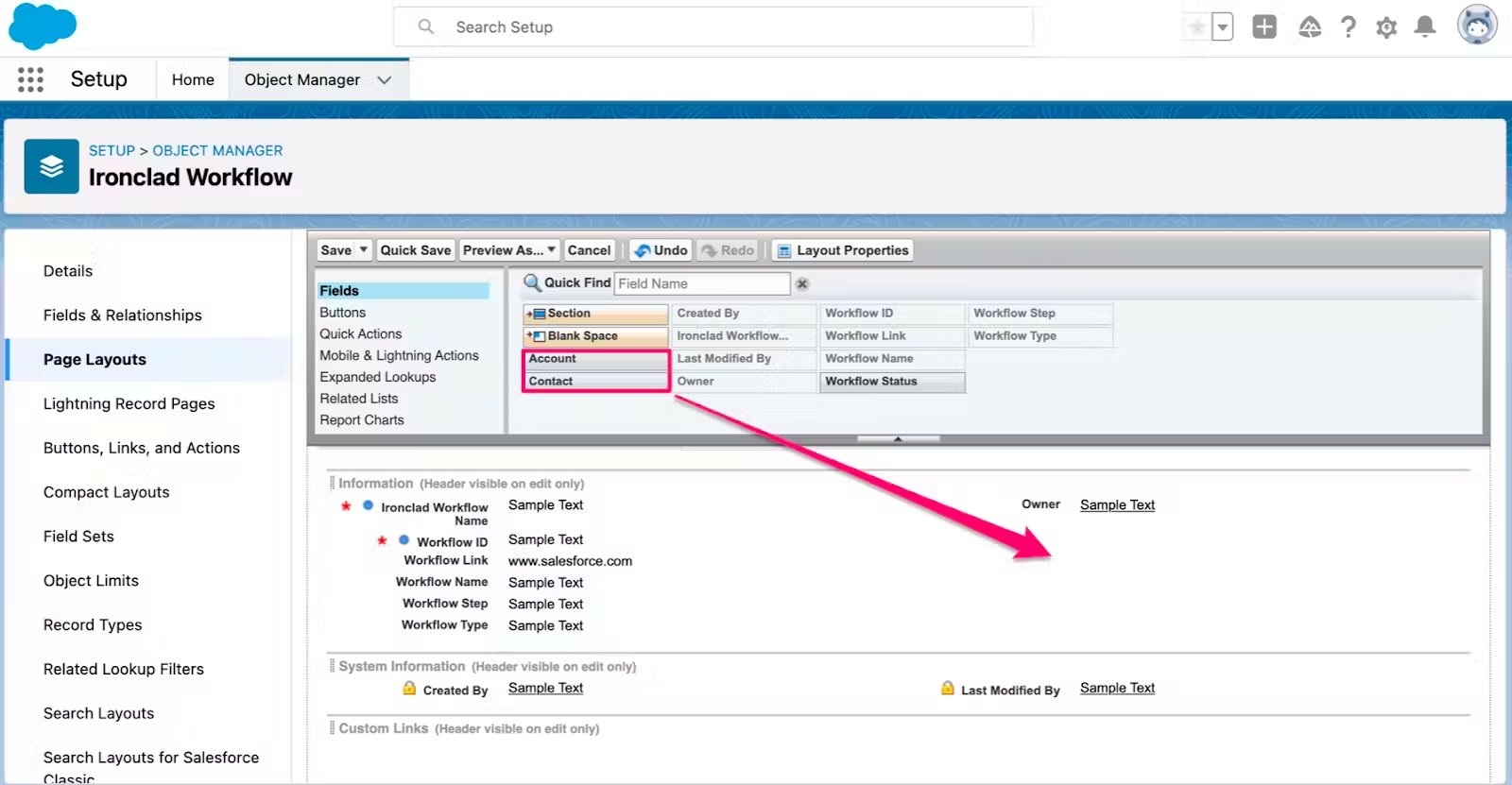1512x785 pixels.
Task: Open the global actions plus icon
Action: click(x=1264, y=27)
